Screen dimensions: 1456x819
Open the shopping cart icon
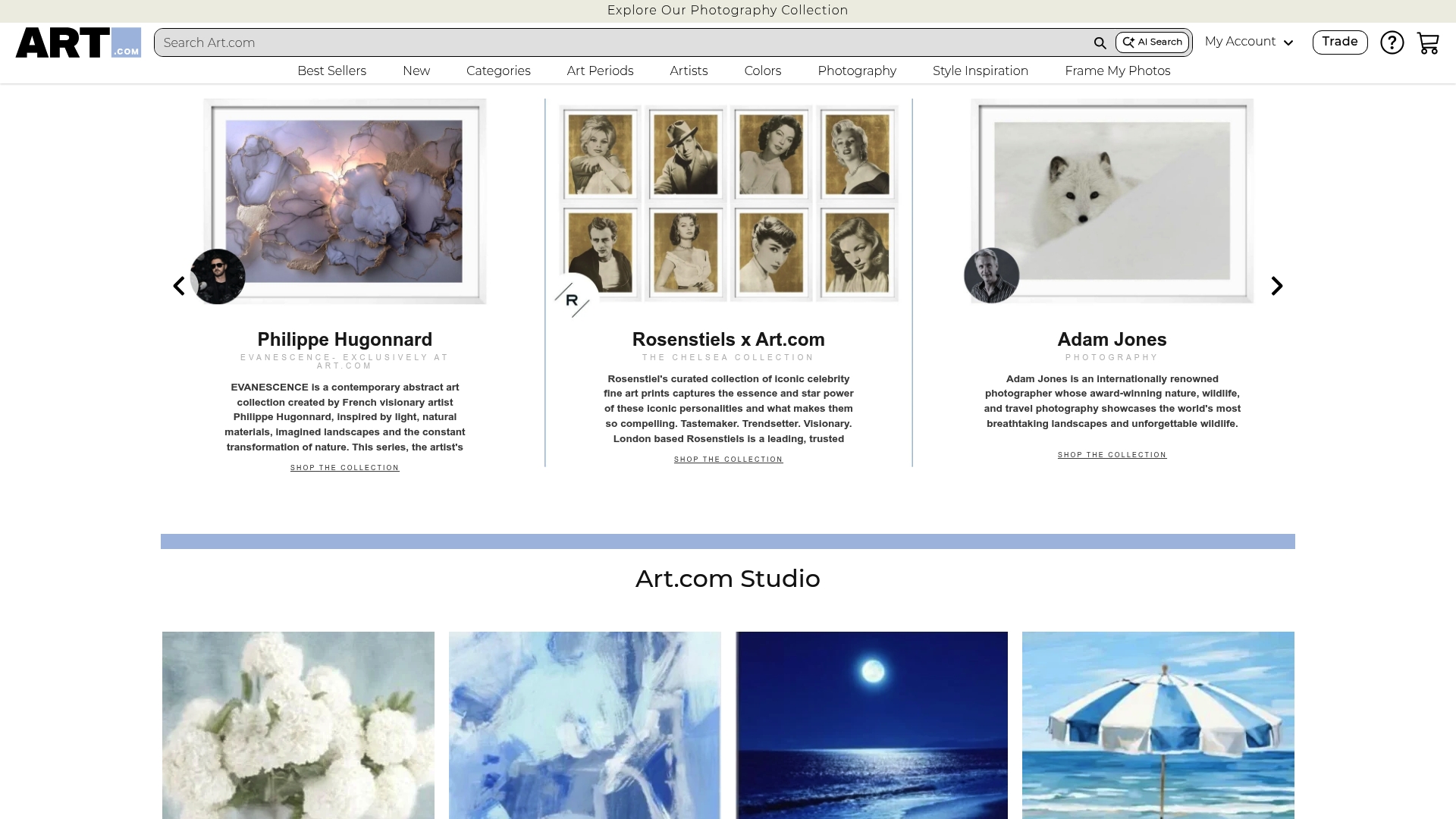coord(1428,43)
